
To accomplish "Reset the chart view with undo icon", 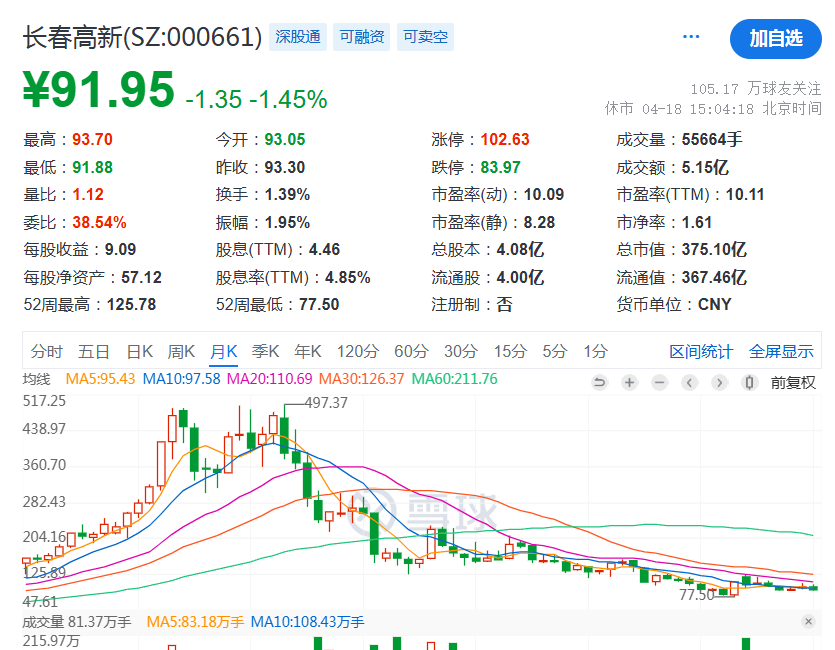I will click(x=600, y=383).
